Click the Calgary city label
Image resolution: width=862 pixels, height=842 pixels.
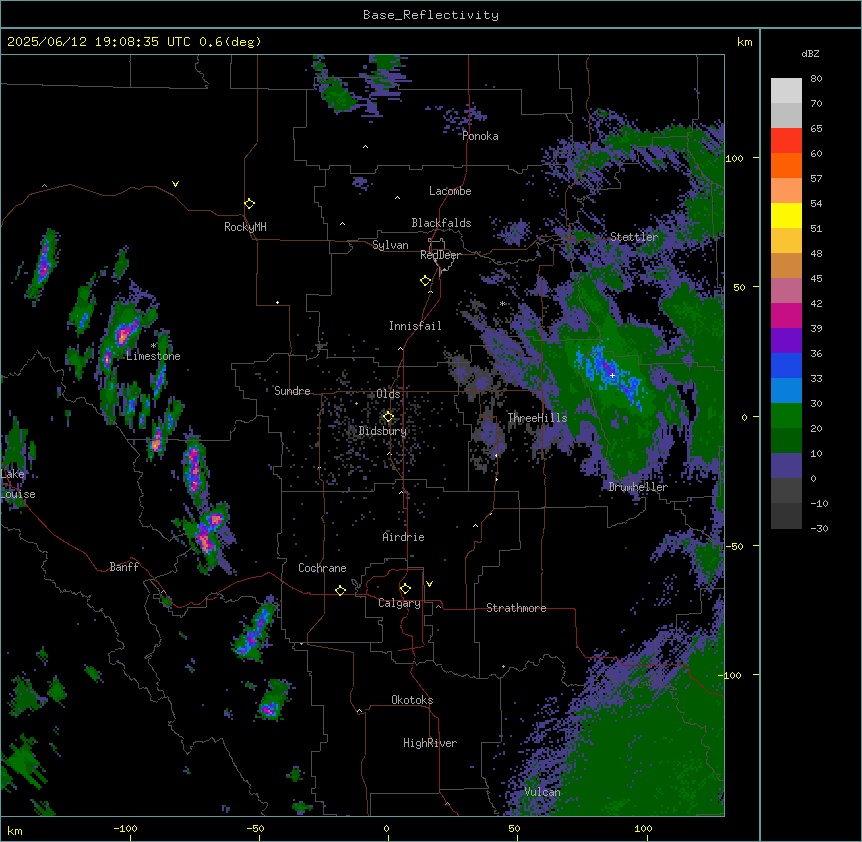tap(399, 603)
